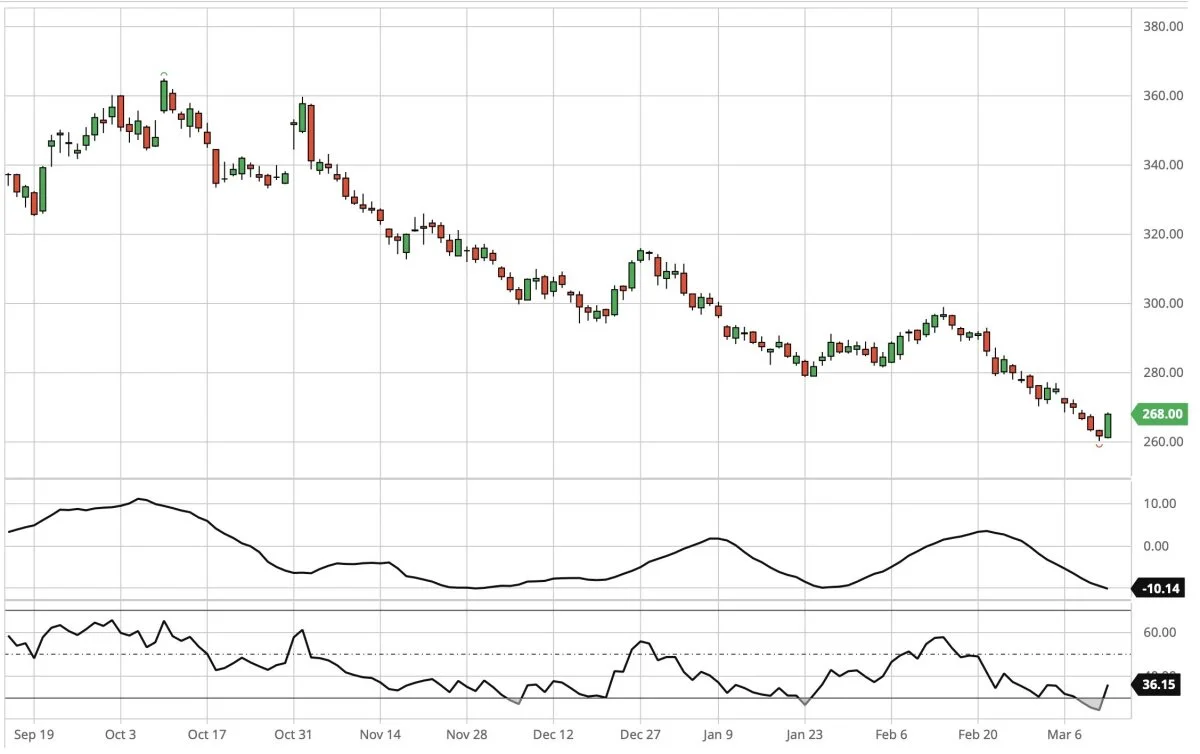Screen dimensions: 1200x754
Task: Click the last green candlestick near 268
Action: (1108, 425)
